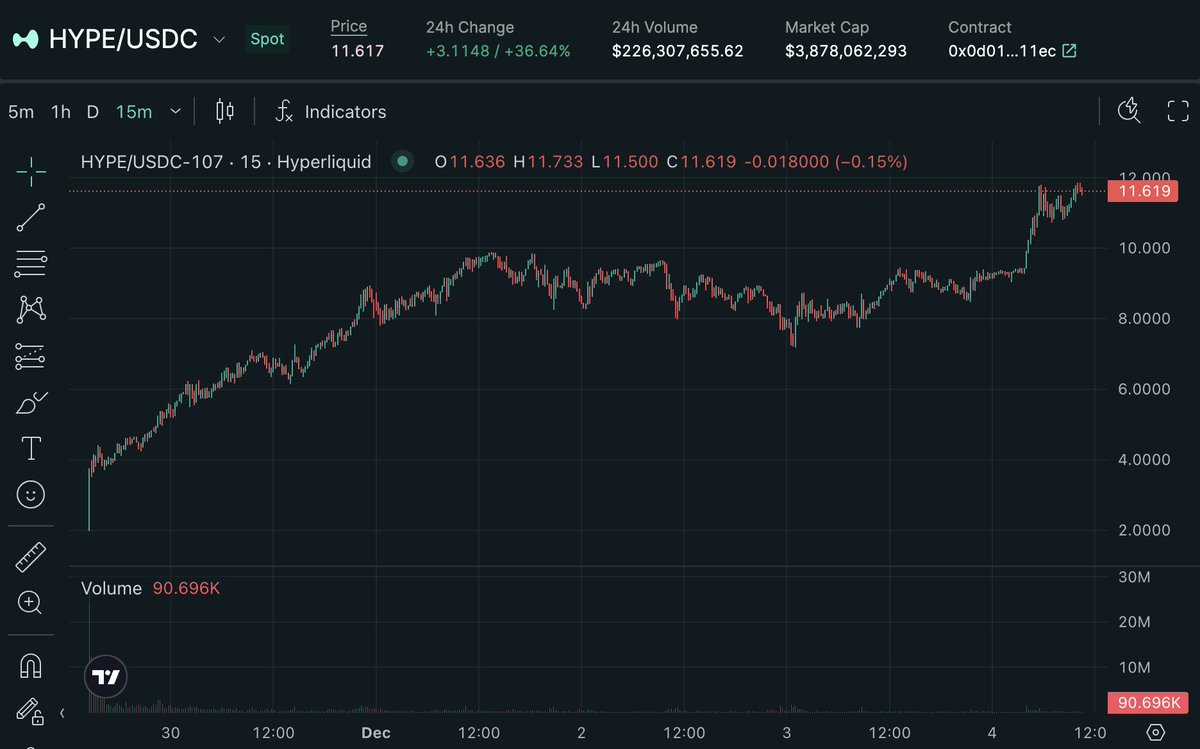Click the 24h Volume value
Image resolution: width=1200 pixels, height=749 pixels.
point(678,51)
